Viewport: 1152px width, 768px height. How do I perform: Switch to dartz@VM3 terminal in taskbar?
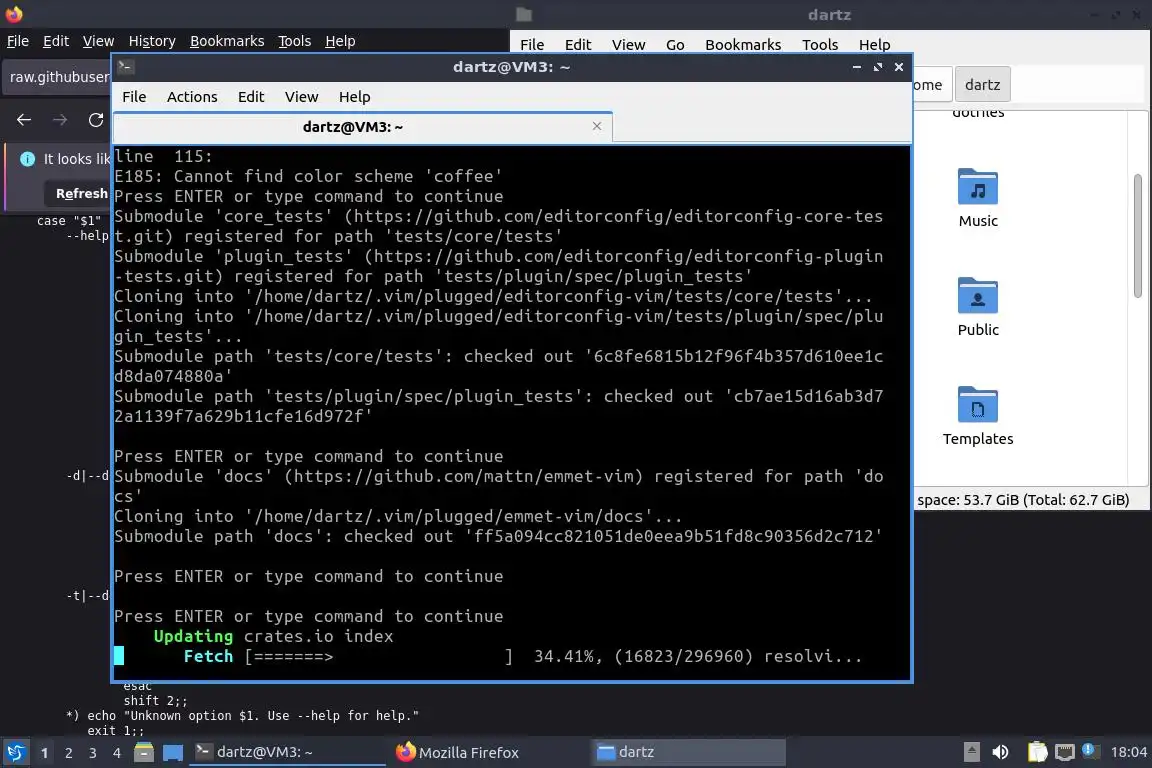[287, 753]
